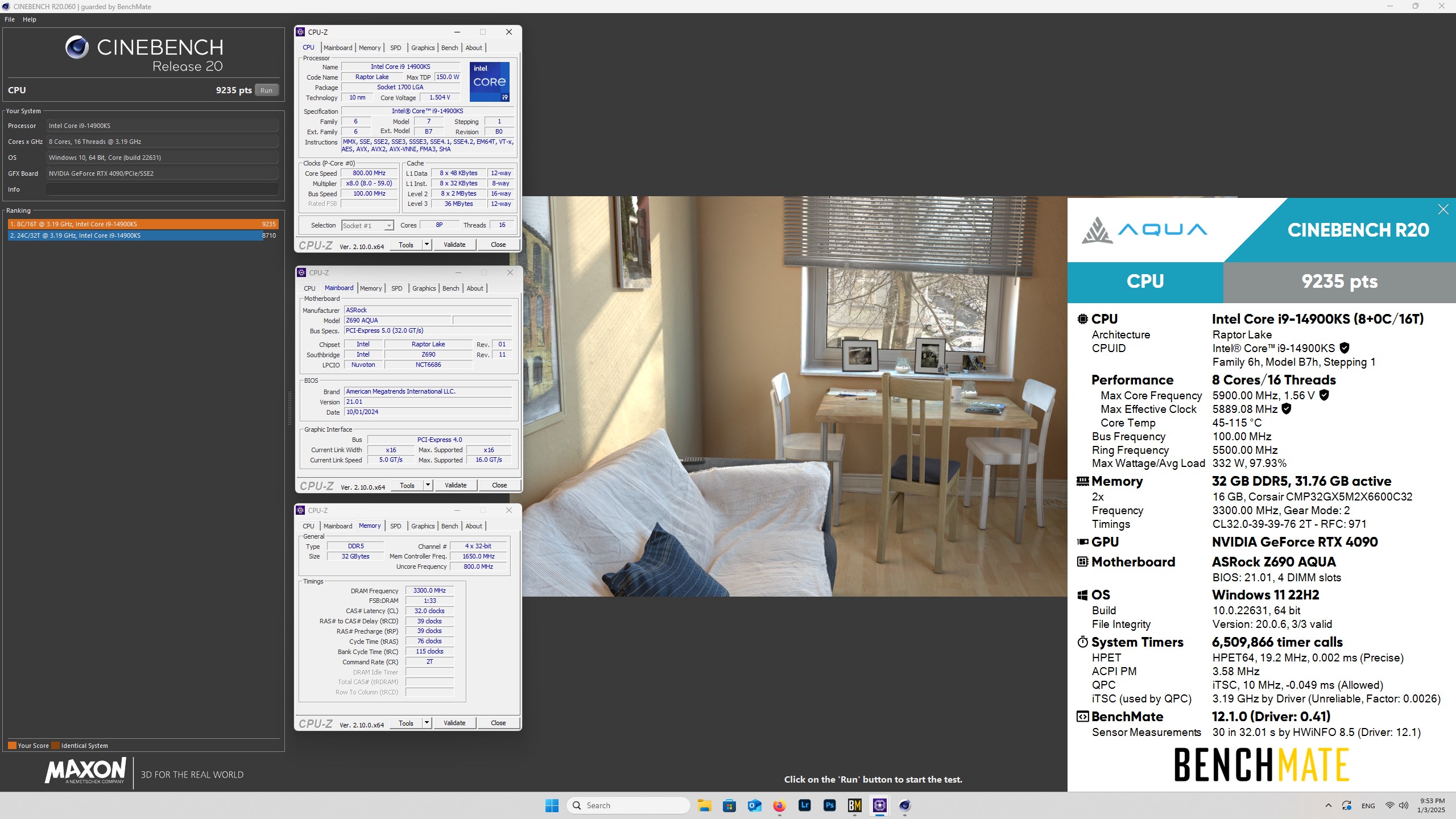Viewport: 1456px width, 819px height.
Task: Click the rendered room image
Action: tap(795, 396)
